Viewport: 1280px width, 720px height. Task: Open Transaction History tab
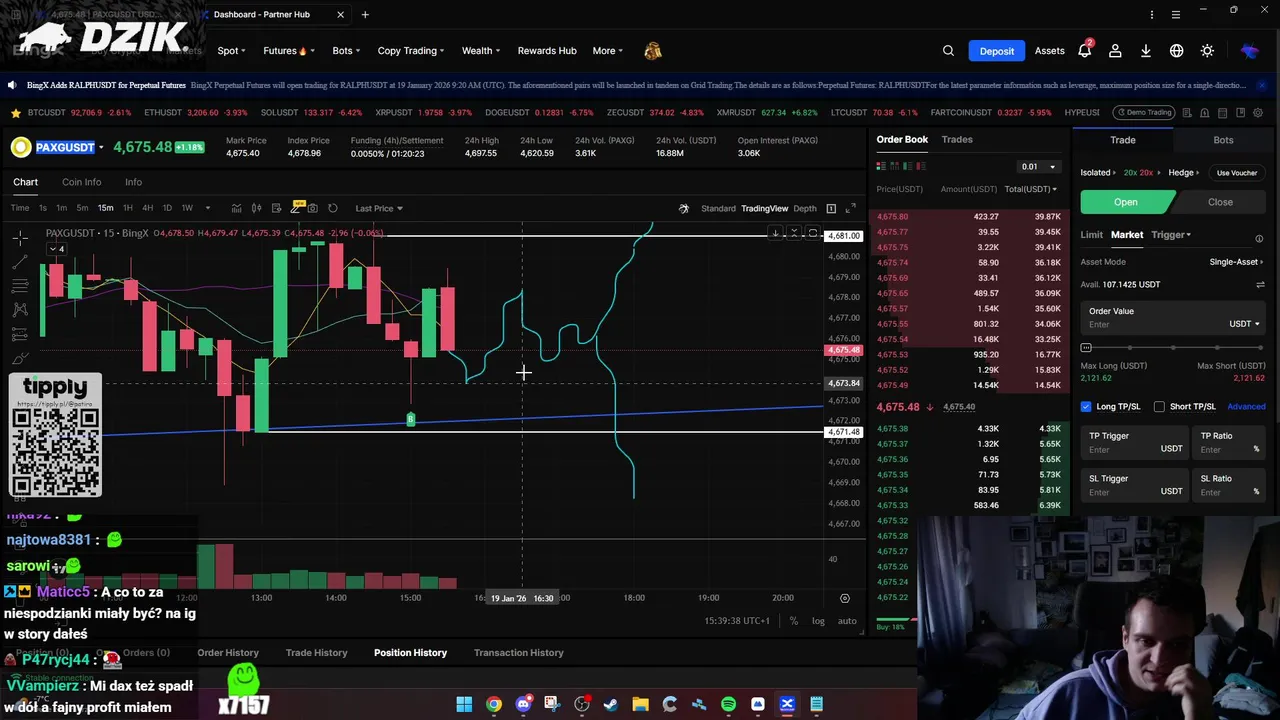(x=518, y=653)
